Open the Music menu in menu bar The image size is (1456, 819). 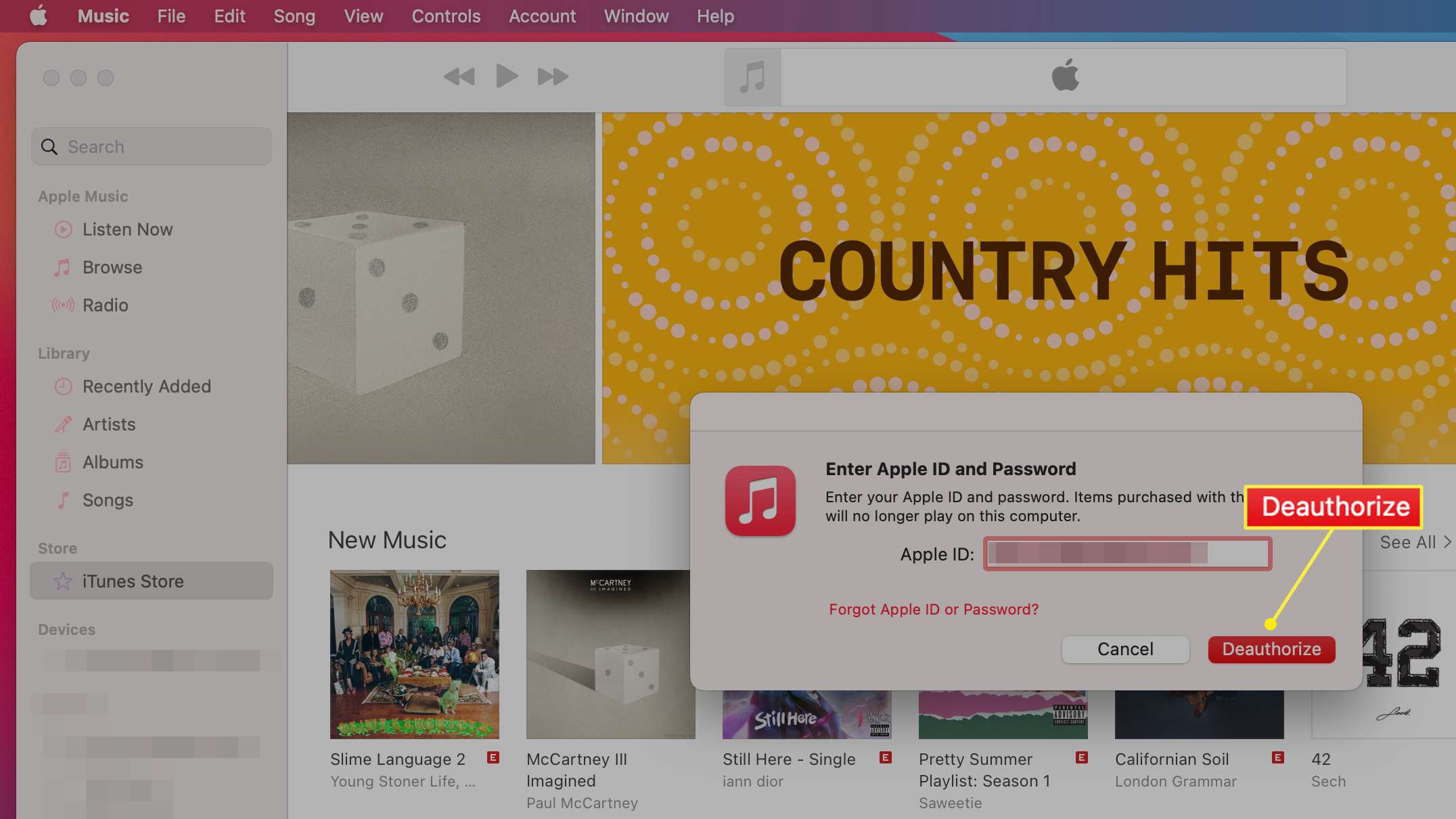click(104, 16)
